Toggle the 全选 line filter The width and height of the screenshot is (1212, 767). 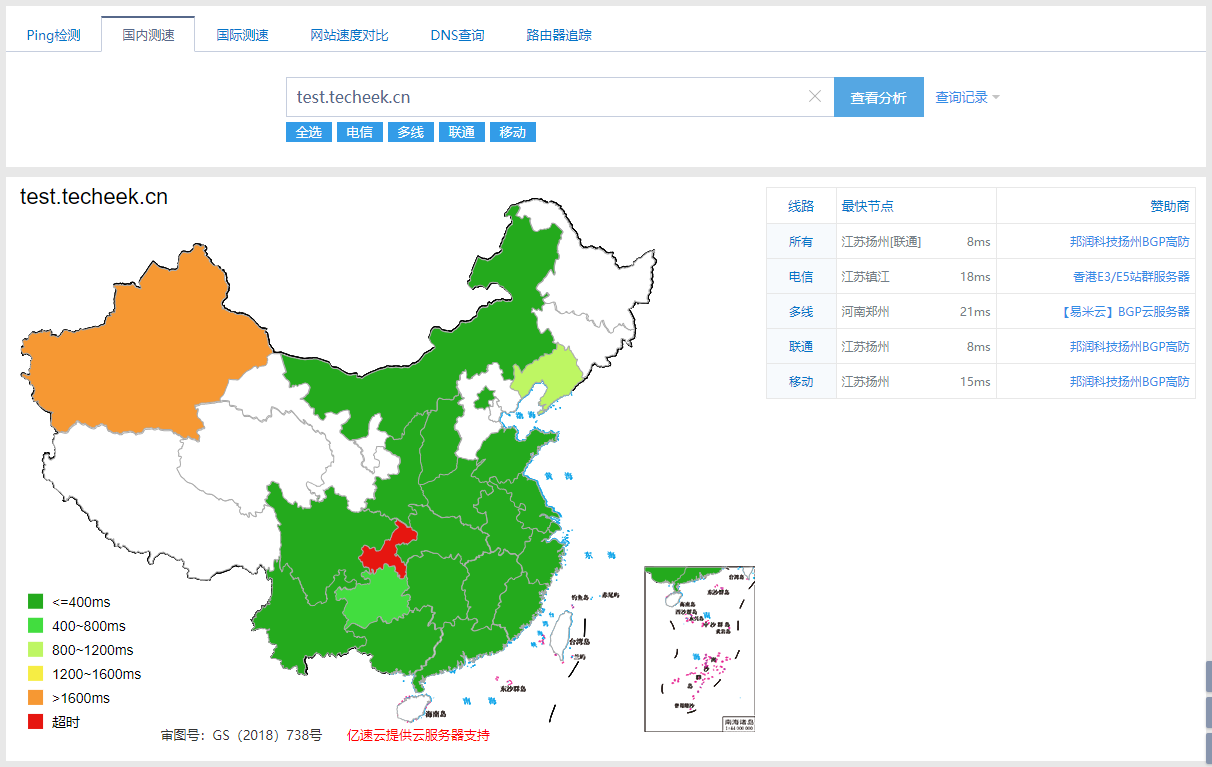[309, 132]
